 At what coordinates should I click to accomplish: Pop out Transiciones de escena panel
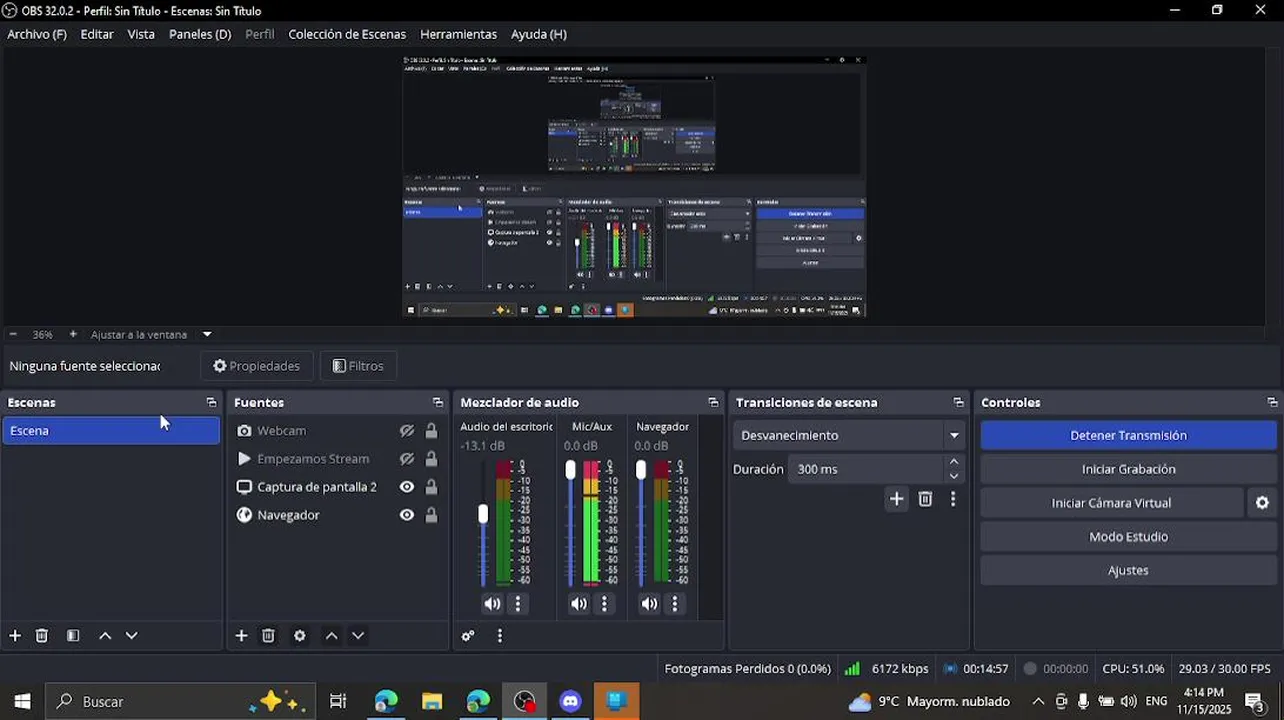[958, 403]
